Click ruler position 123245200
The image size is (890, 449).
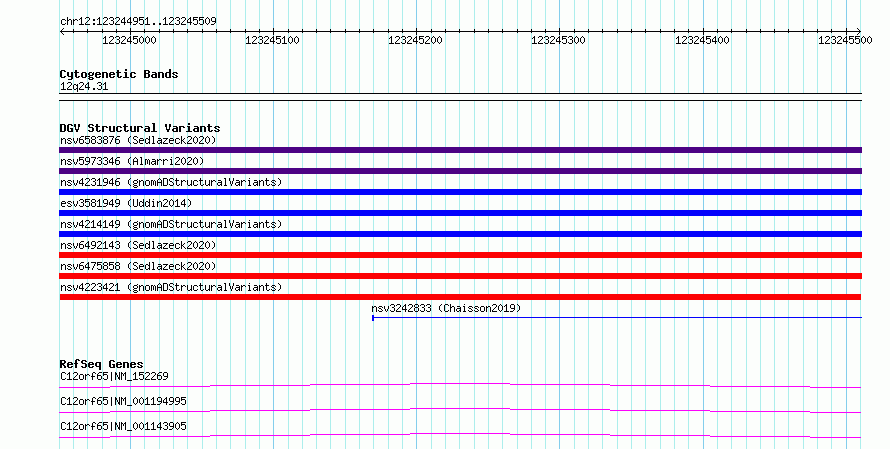[415, 40]
